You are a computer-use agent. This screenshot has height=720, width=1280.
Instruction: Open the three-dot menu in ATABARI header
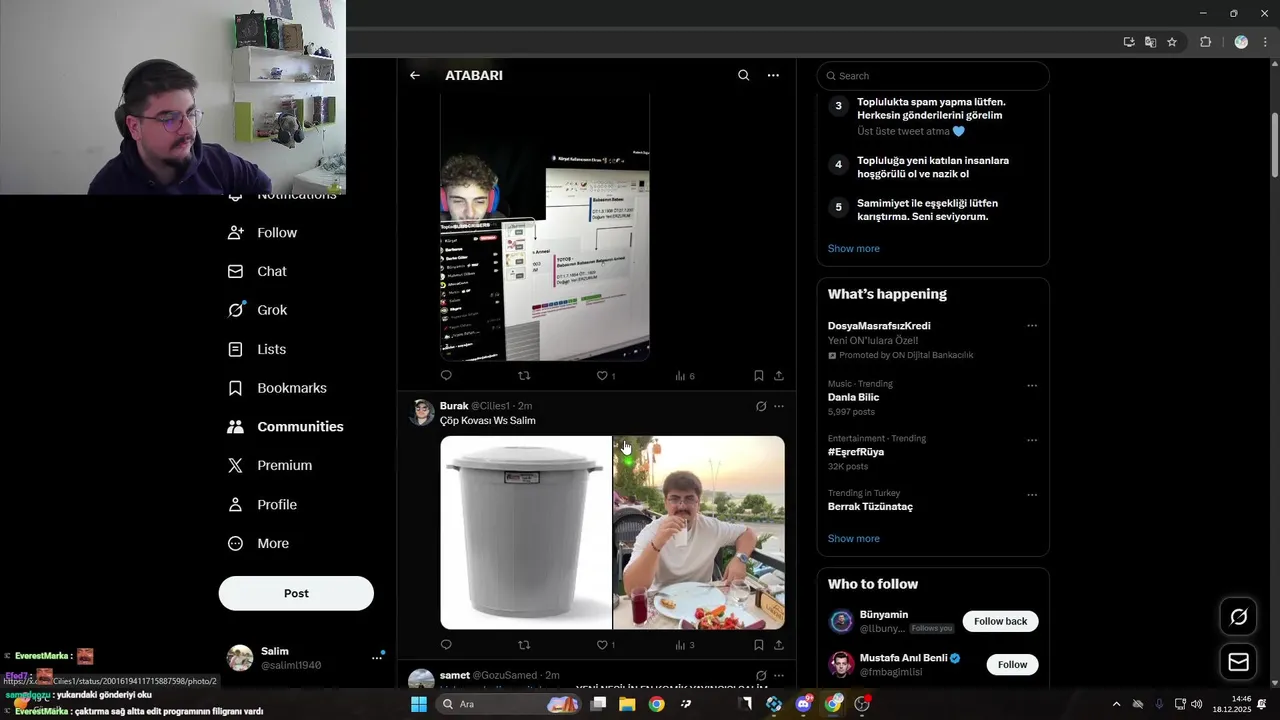pos(773,75)
